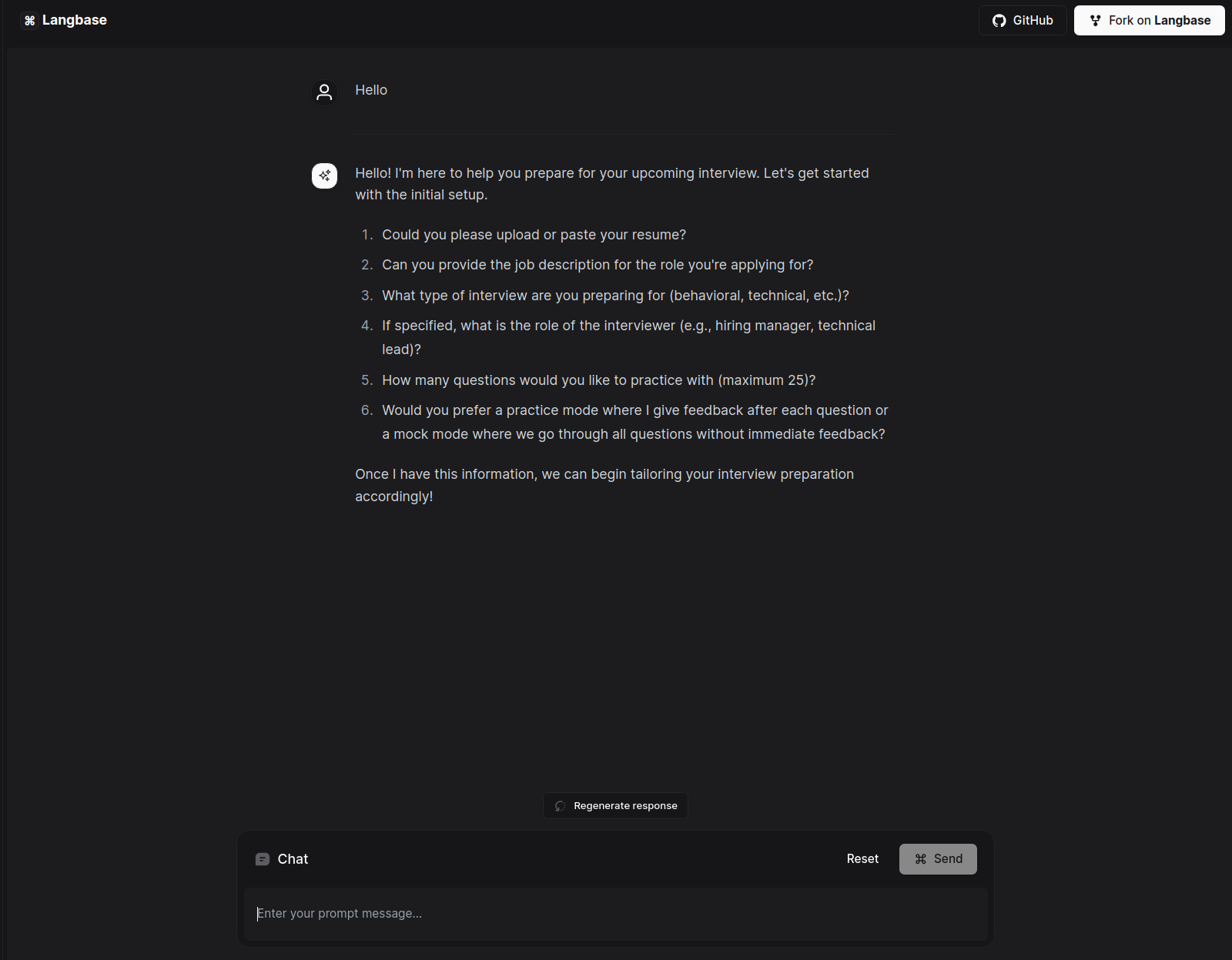
Task: Click the Langbase brand name text
Action: [75, 20]
